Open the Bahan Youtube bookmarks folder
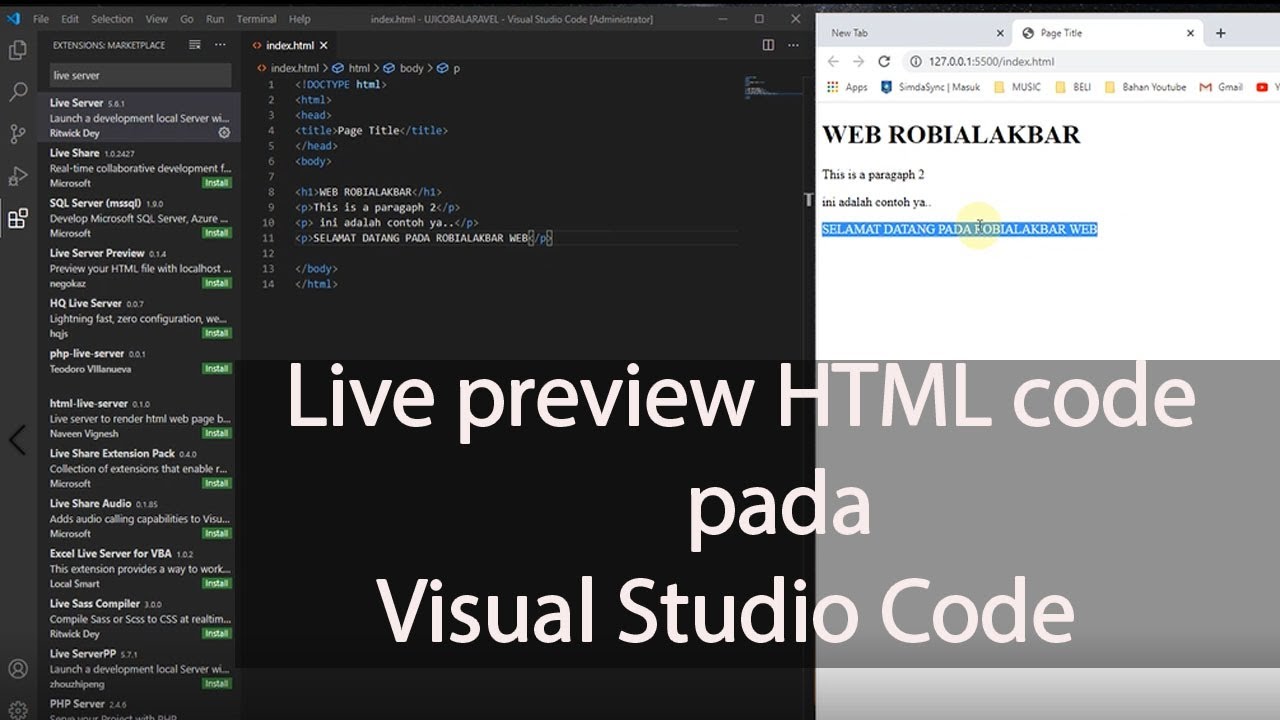Image resolution: width=1280 pixels, height=720 pixels. (x=1146, y=87)
